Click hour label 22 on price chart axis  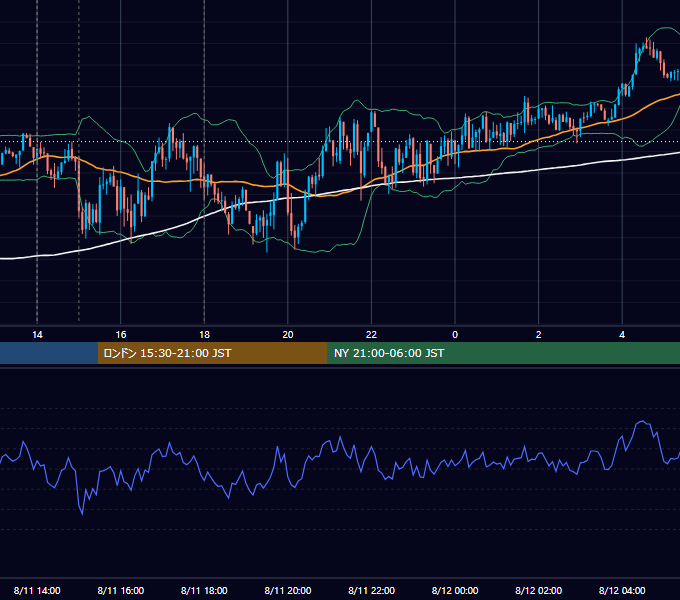(371, 335)
